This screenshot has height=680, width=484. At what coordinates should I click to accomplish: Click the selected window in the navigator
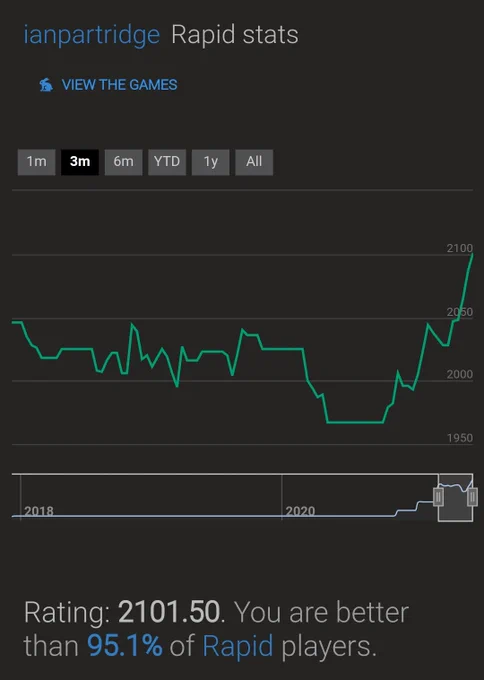click(x=455, y=498)
